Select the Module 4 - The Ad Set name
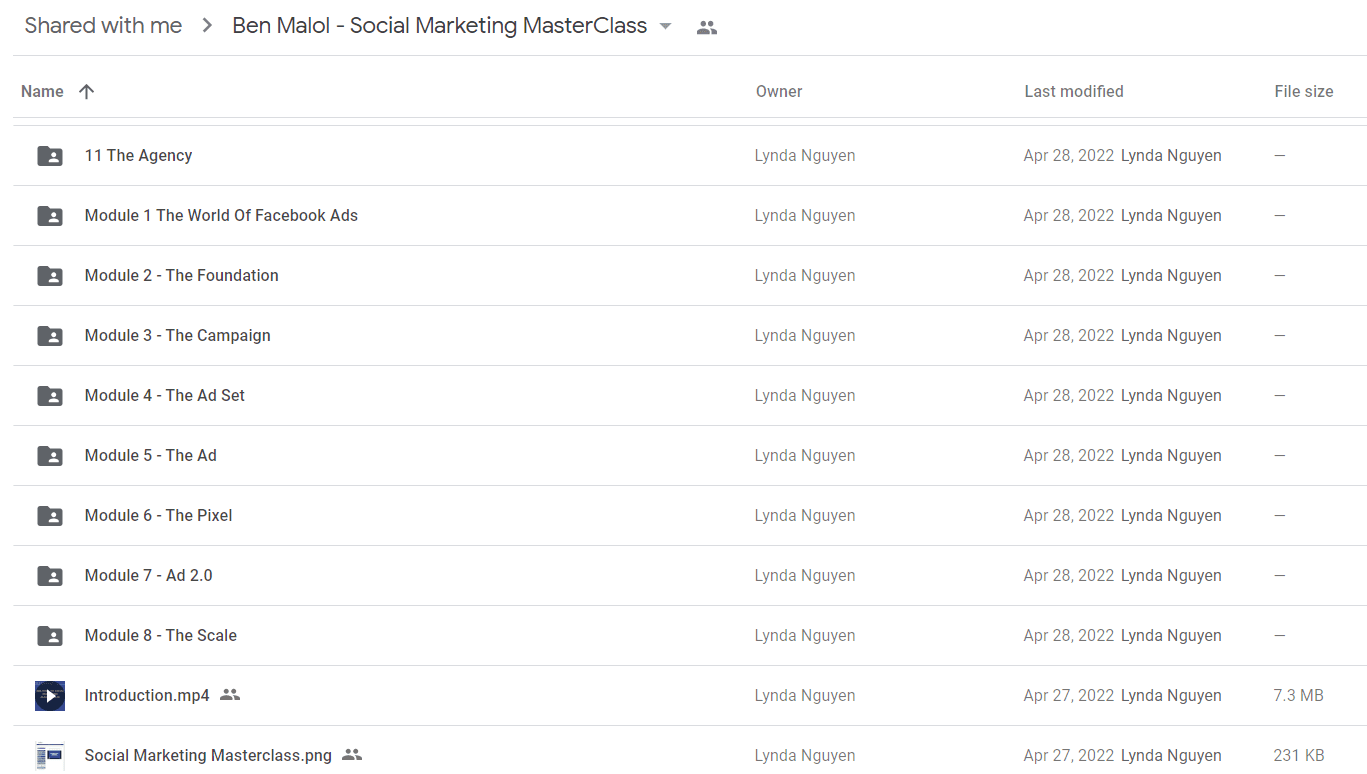This screenshot has height=774, width=1367. [165, 395]
